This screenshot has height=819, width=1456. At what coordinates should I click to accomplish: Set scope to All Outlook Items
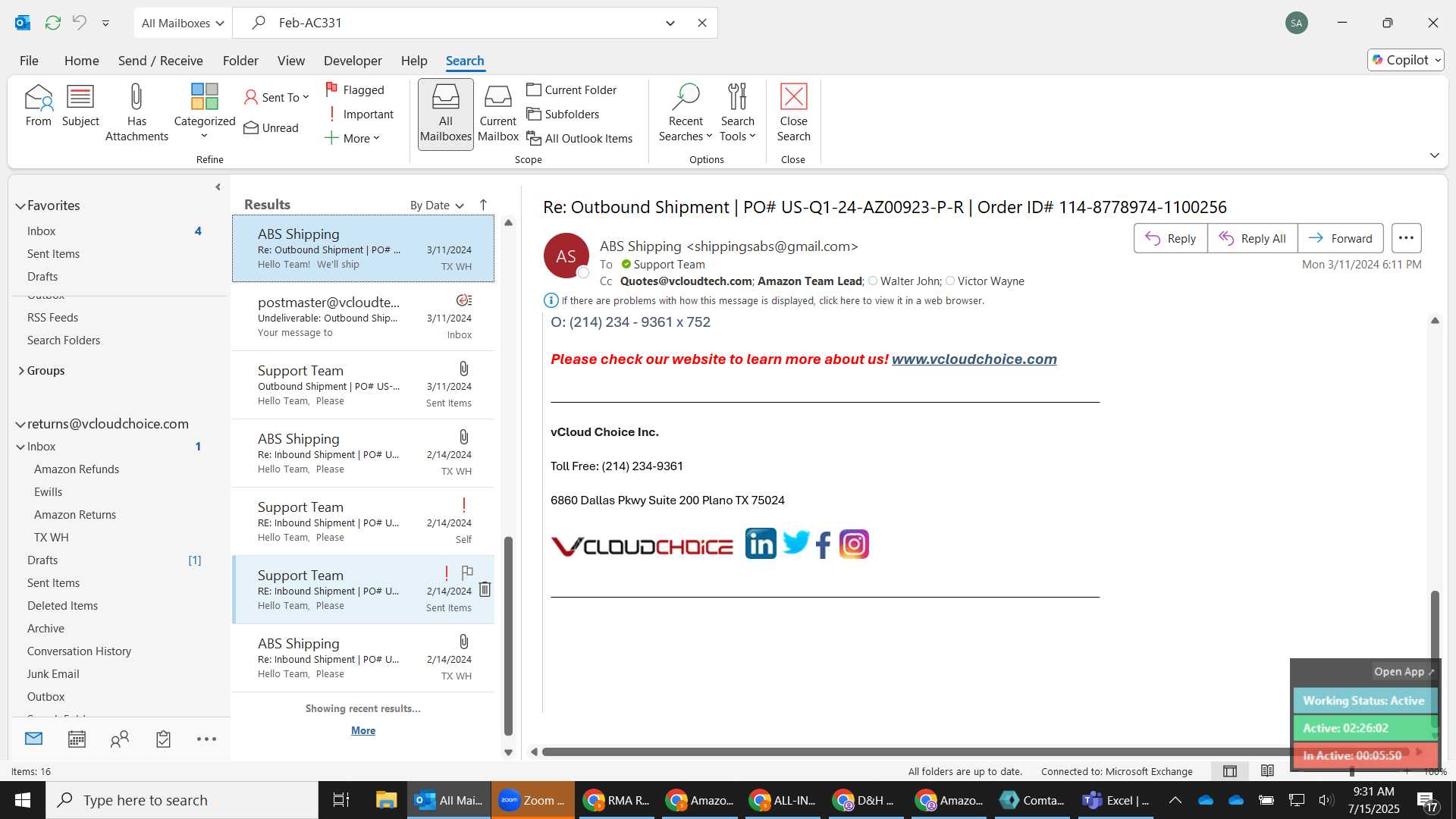[x=580, y=138]
